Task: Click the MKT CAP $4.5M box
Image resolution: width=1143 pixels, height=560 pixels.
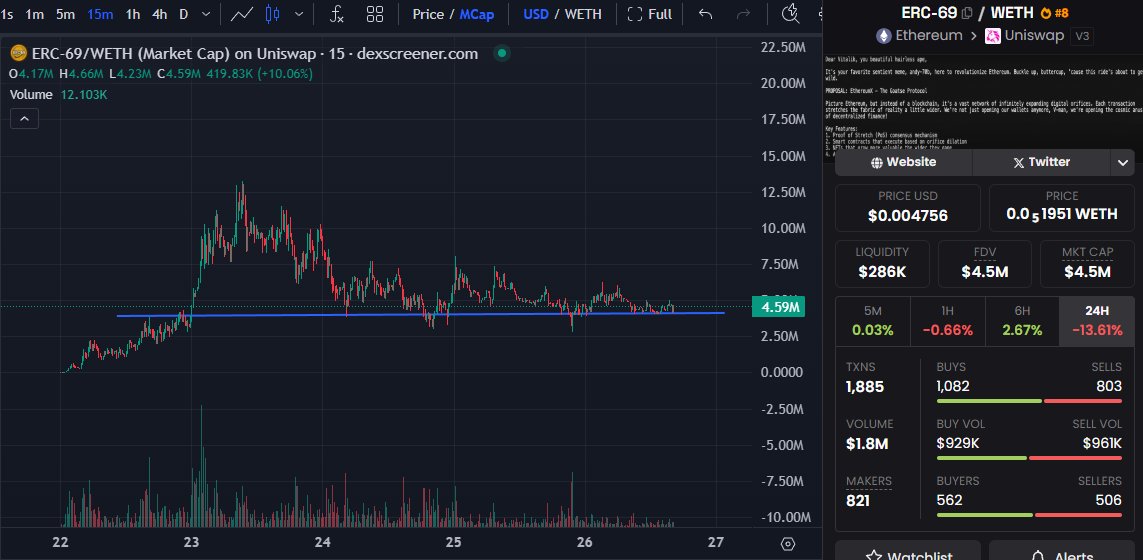Action: (x=1087, y=263)
